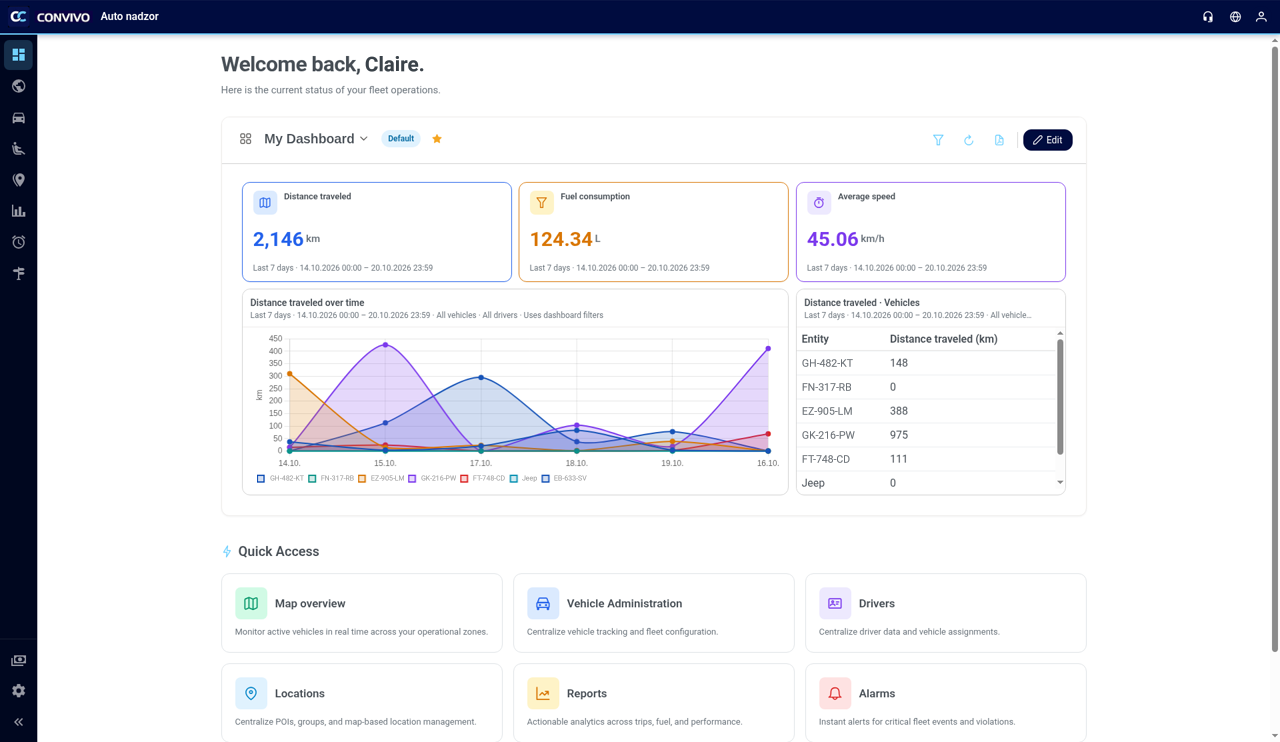The width and height of the screenshot is (1280, 742).
Task: Open the seated driver icon in the sidebar
Action: click(x=18, y=149)
